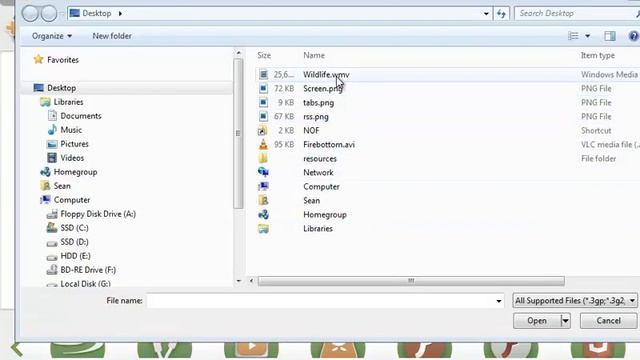This screenshot has height=360, width=640.
Task: Click the Desktop icon in address bar
Action: (74, 13)
